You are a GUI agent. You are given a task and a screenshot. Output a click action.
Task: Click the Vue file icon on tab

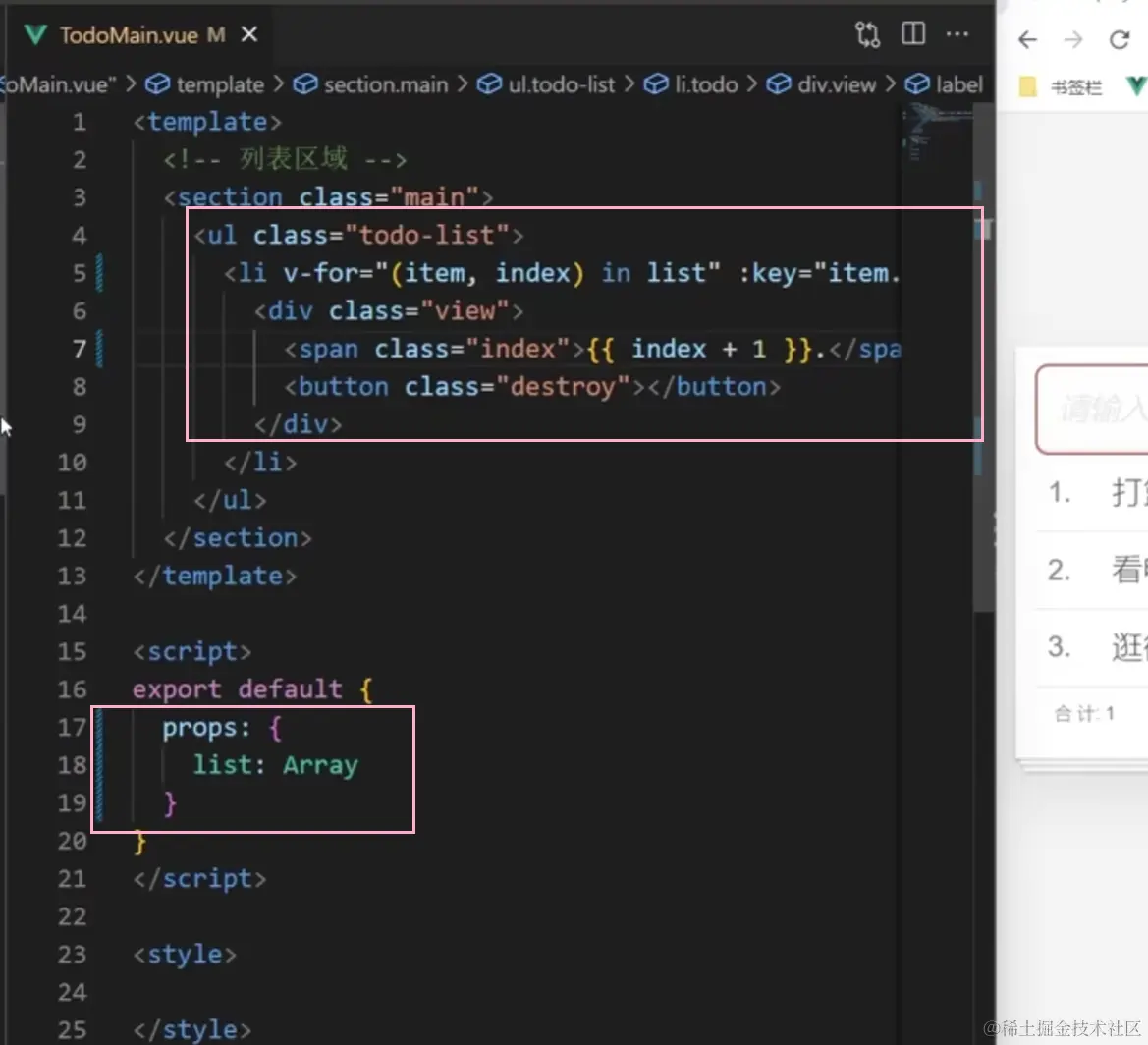point(35,34)
